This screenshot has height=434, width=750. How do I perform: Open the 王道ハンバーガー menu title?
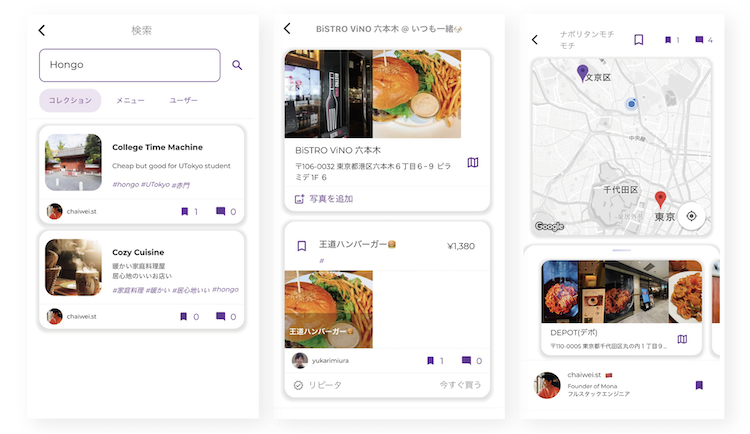(357, 245)
